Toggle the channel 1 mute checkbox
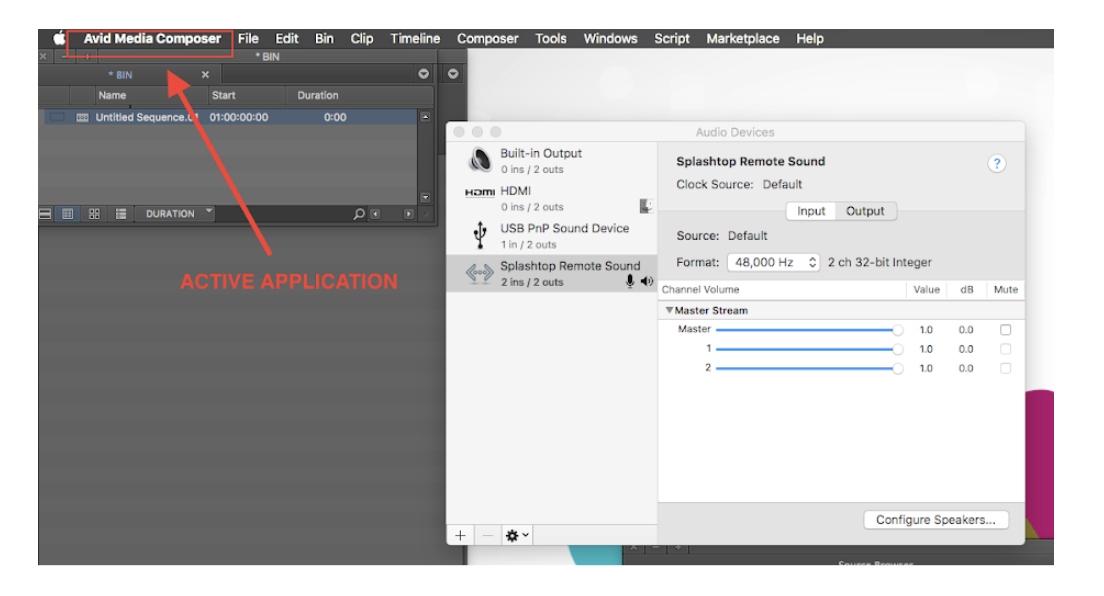 1005,349
